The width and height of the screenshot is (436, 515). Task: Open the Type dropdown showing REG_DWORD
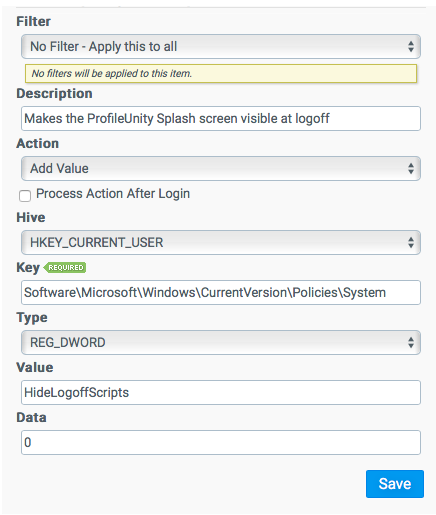(x=221, y=343)
